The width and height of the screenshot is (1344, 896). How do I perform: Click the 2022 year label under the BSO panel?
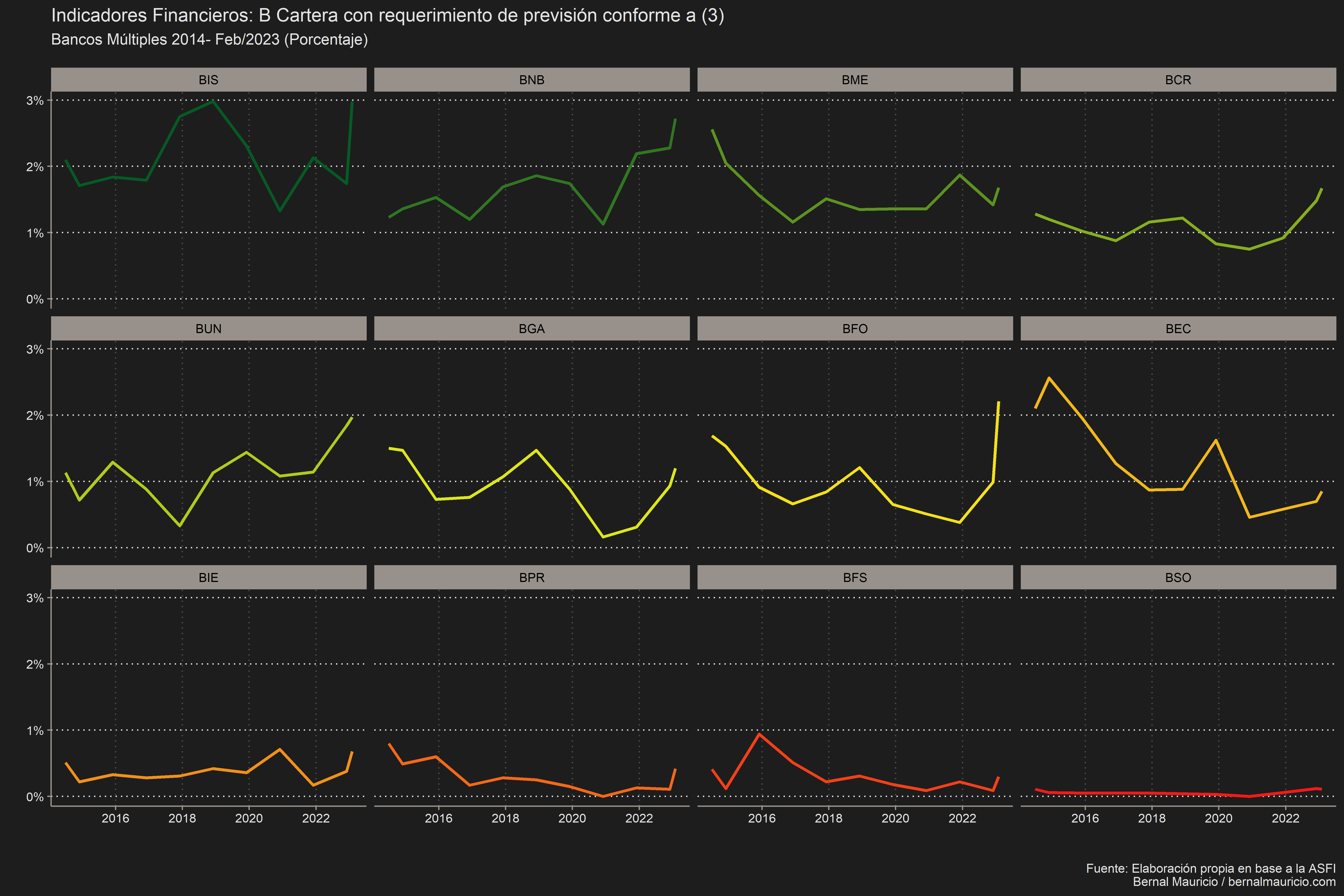(x=1286, y=818)
